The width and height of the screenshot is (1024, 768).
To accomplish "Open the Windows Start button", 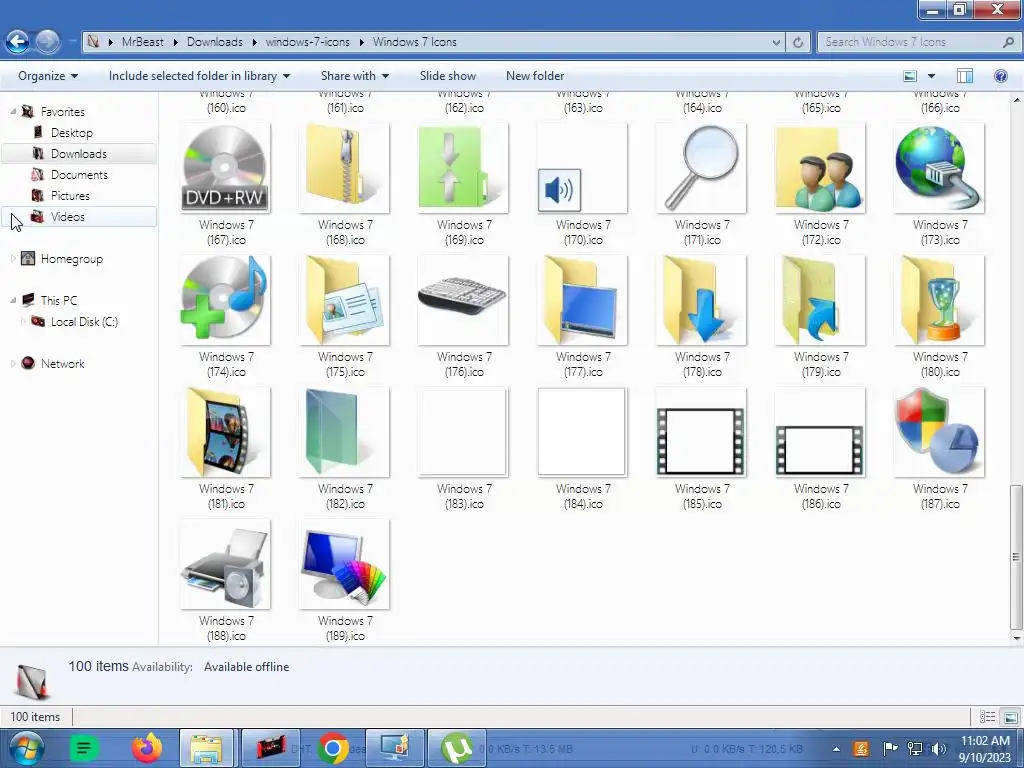I will 26,748.
